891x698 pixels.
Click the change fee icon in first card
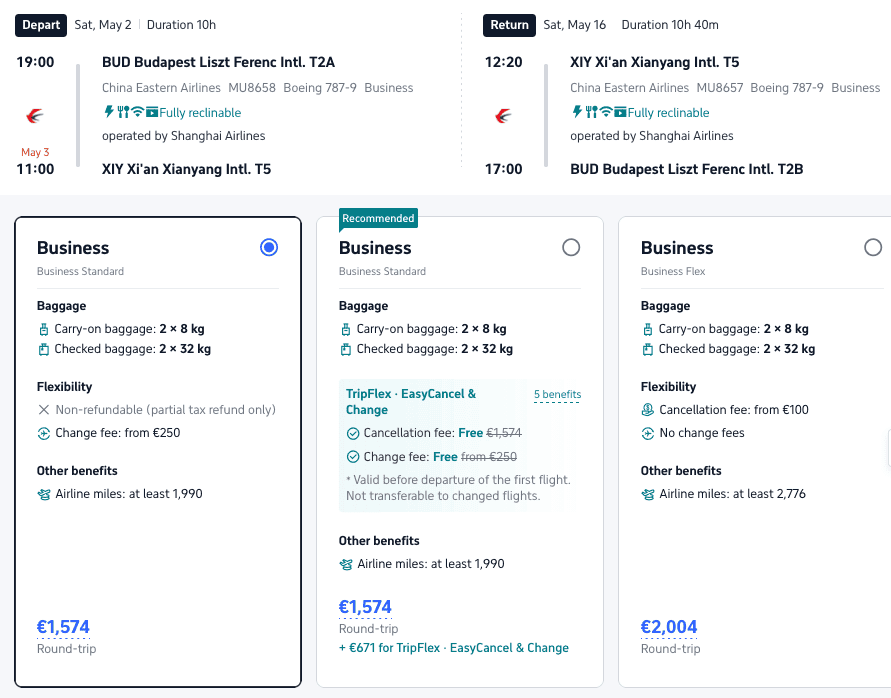(44, 434)
